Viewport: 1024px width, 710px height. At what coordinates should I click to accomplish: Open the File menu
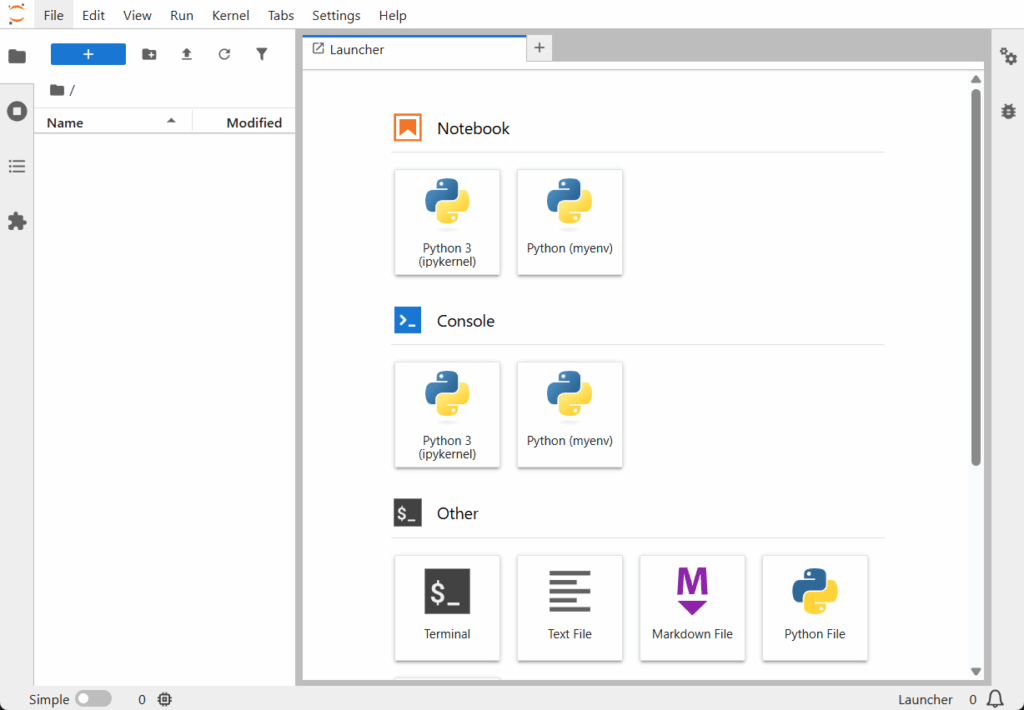coord(54,15)
